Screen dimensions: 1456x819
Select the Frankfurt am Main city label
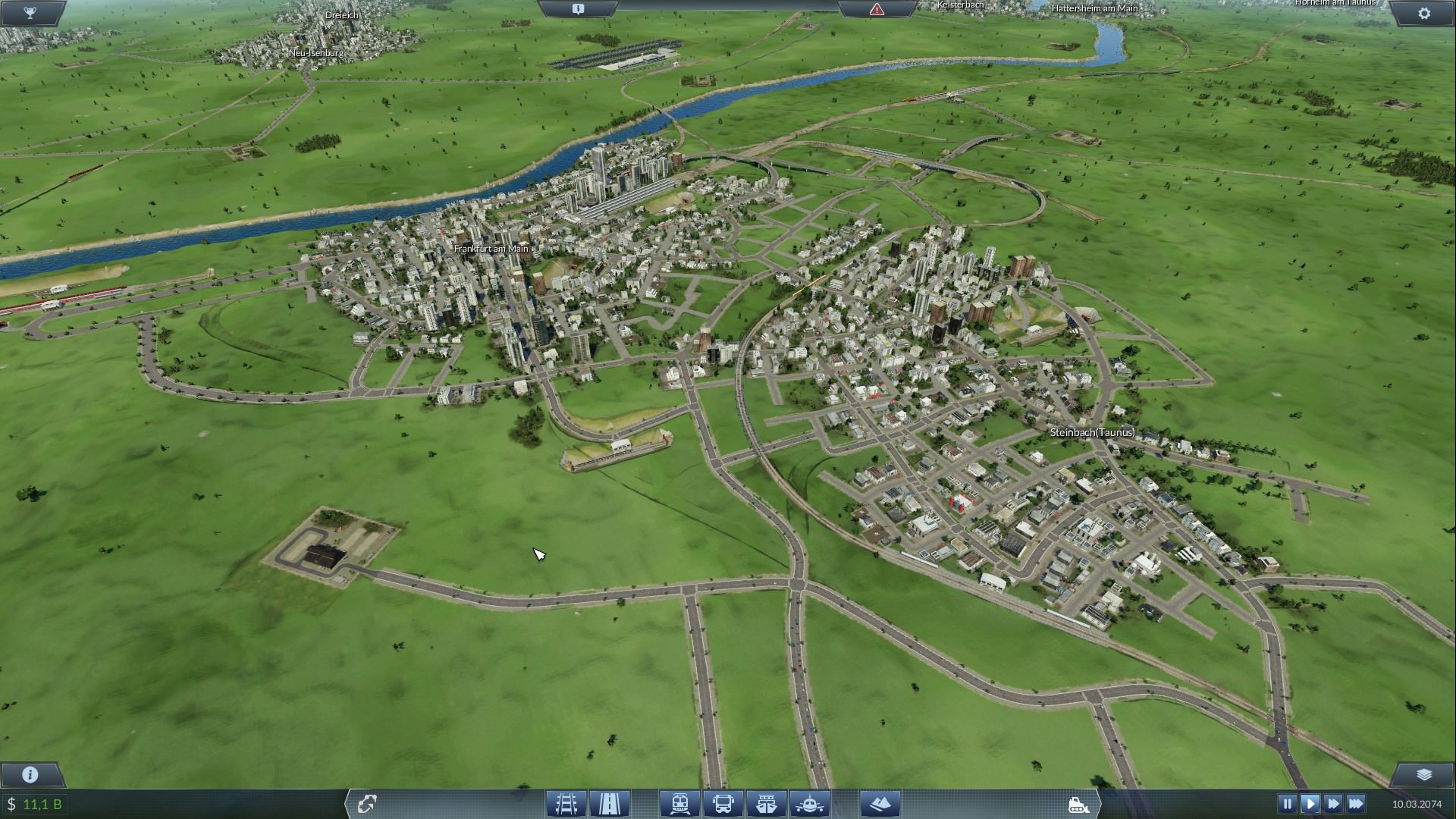tap(491, 249)
